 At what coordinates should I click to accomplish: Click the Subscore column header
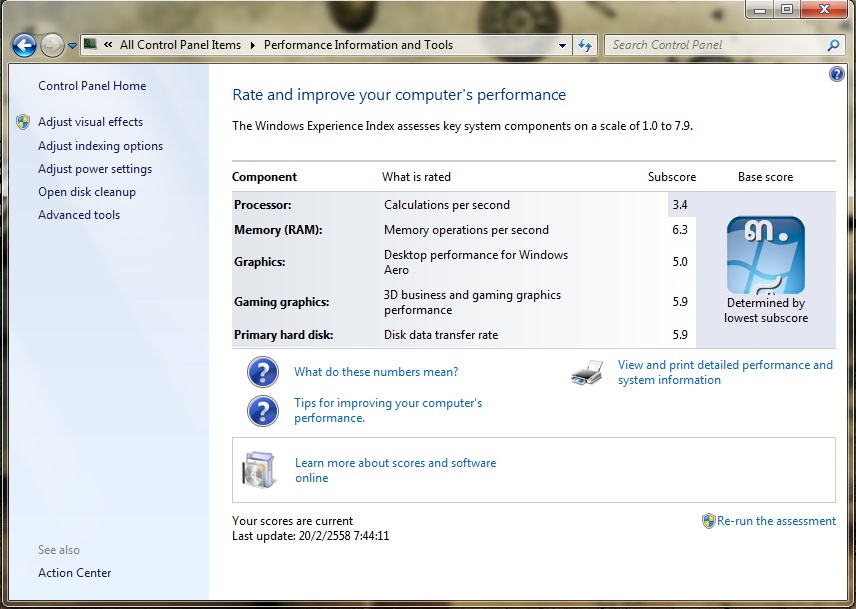coord(672,177)
